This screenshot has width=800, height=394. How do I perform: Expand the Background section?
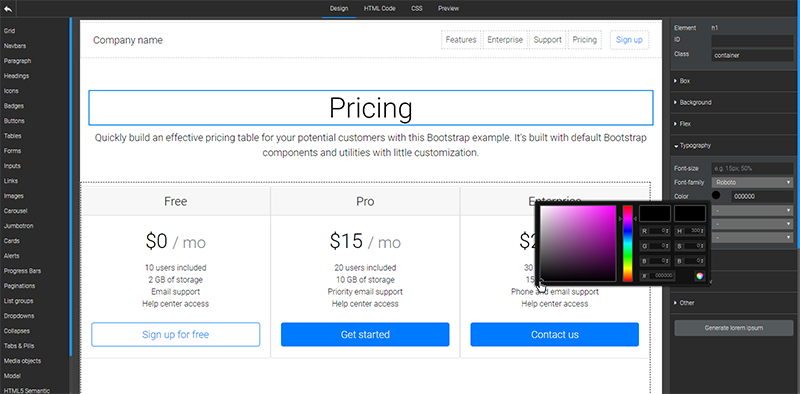coord(735,103)
